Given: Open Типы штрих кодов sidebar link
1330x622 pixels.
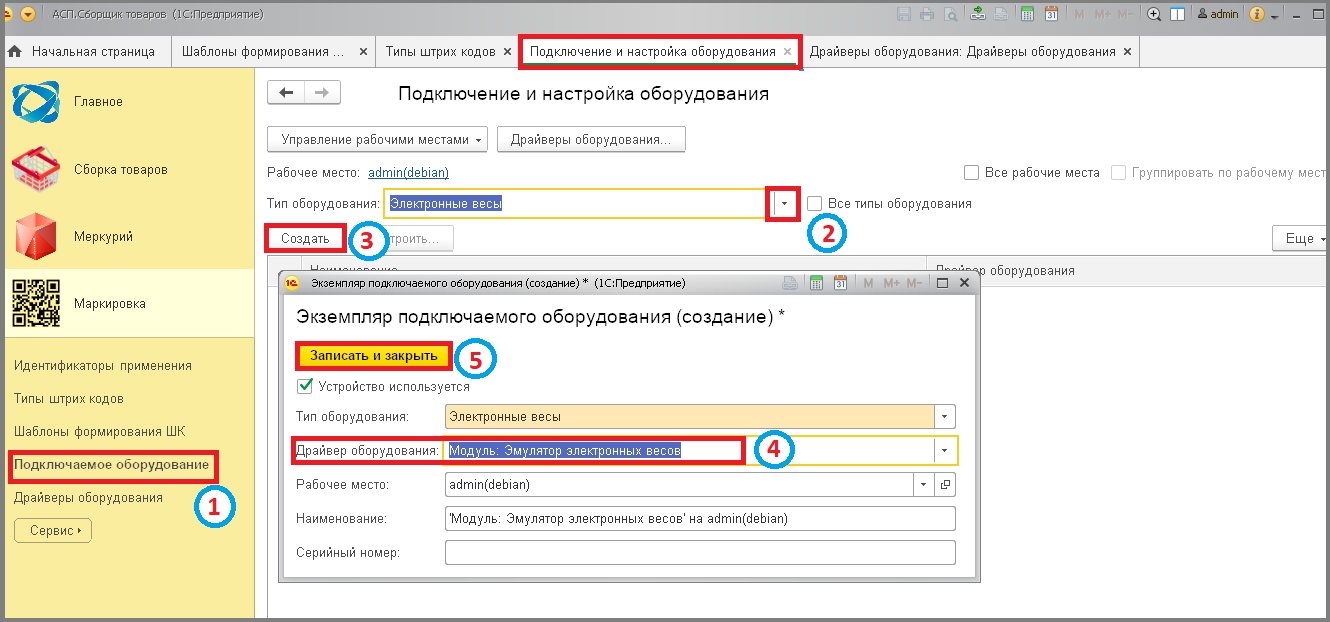Looking at the screenshot, I should [69, 399].
